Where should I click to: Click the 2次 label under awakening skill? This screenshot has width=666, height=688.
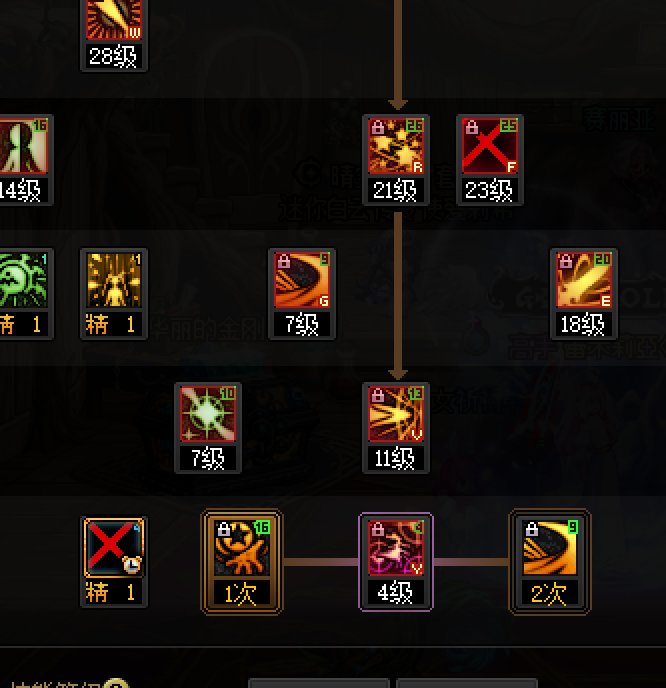[x=550, y=594]
